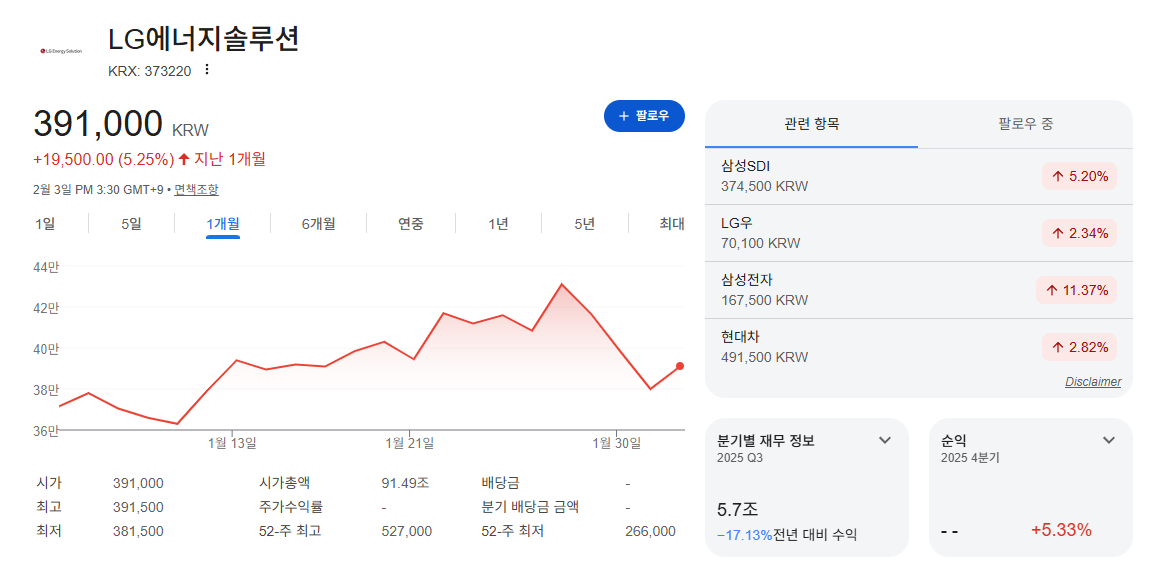Viewport: 1160px width, 566px height.
Task: Open the LG우 related stock
Action: (919, 233)
